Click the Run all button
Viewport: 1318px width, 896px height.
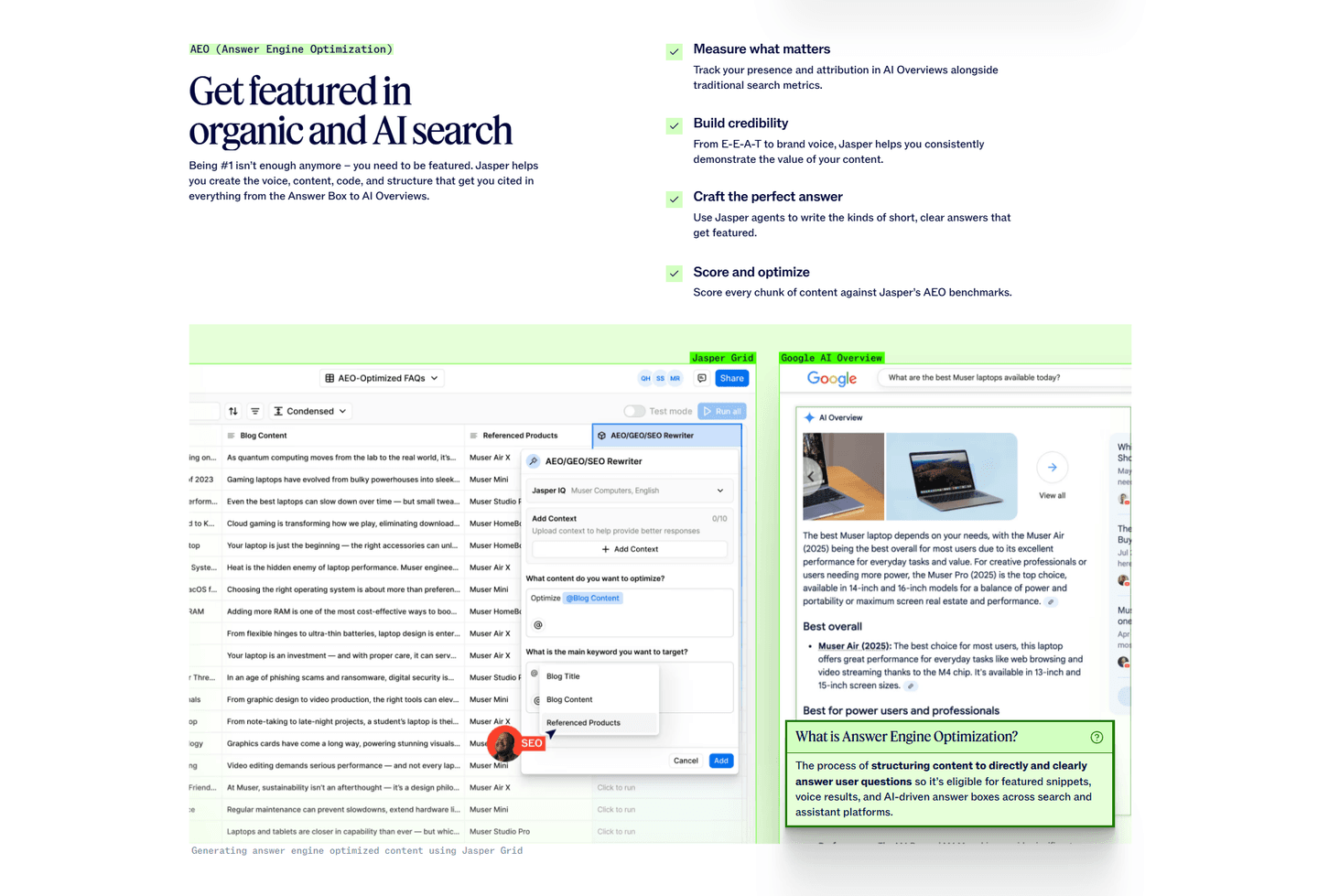722,412
